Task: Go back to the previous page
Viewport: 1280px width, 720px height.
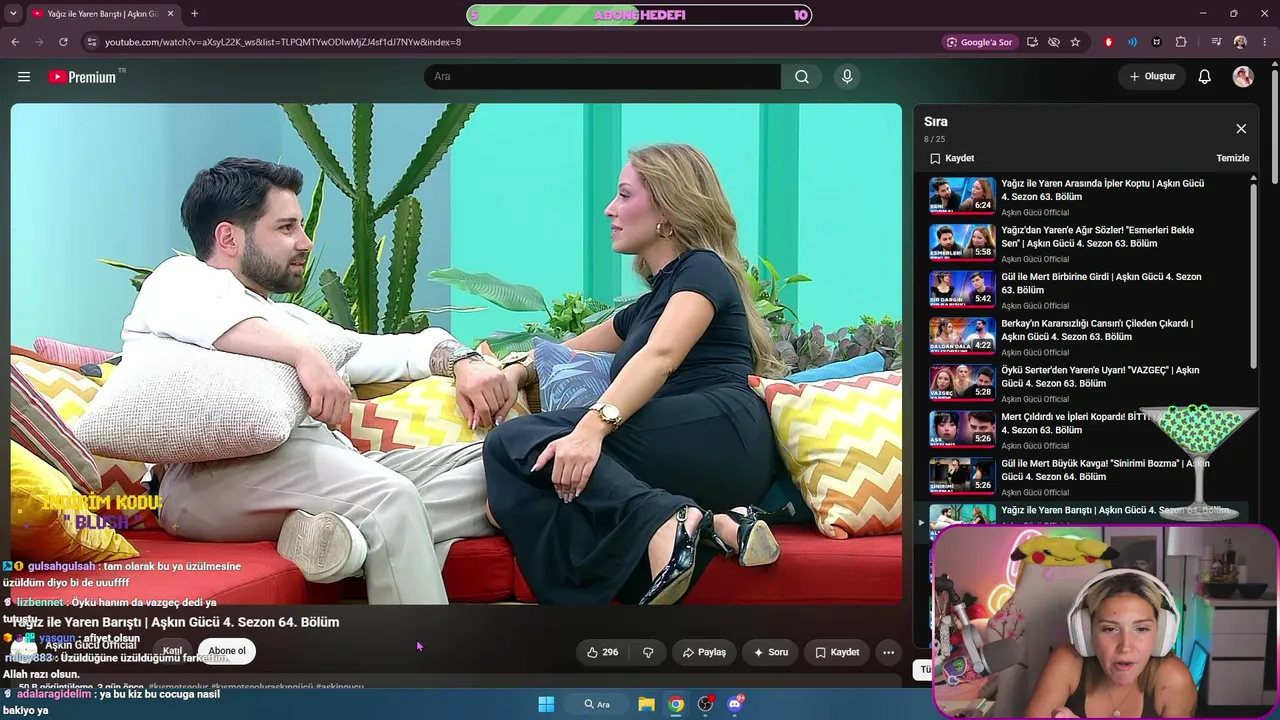Action: point(15,42)
